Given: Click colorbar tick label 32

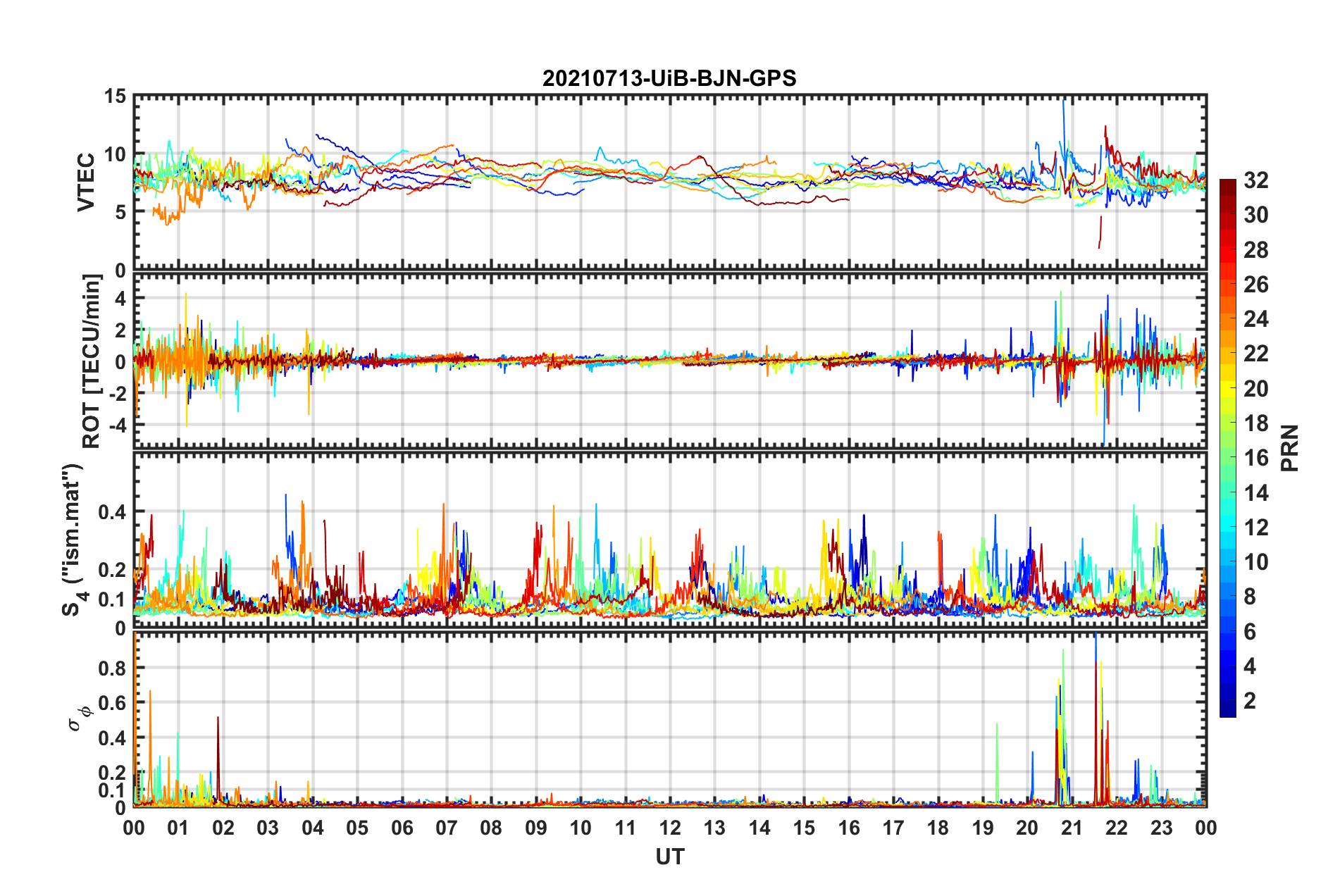Looking at the screenshot, I should [1255, 180].
